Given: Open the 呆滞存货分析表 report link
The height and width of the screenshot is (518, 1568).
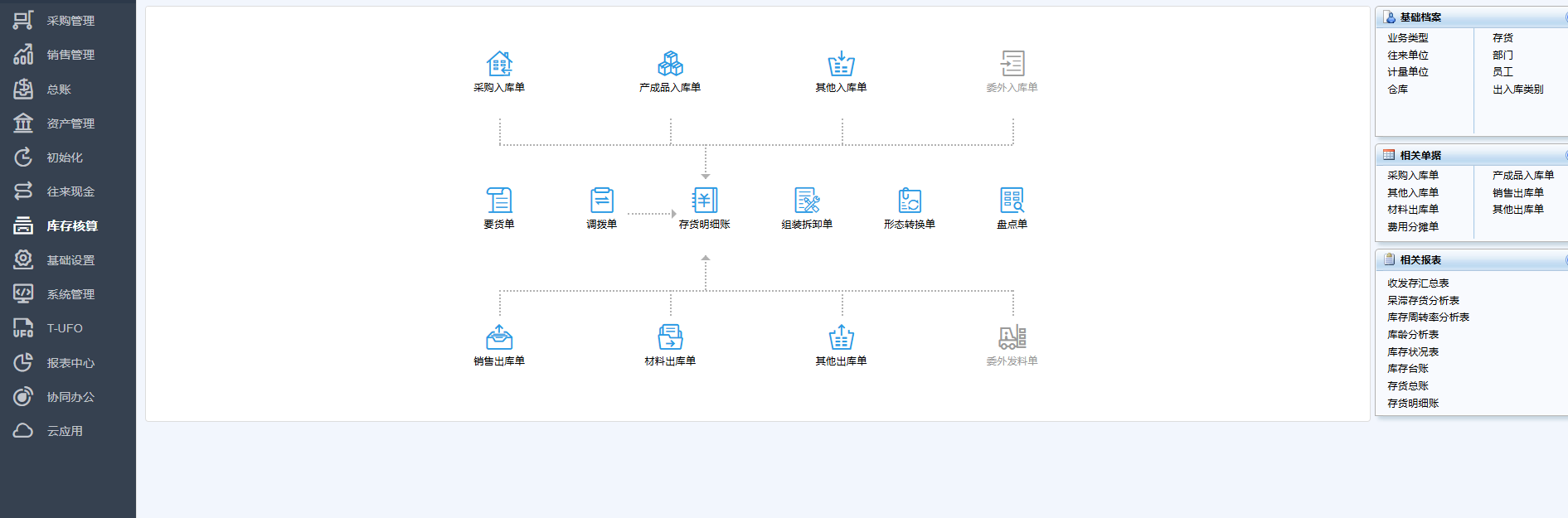Looking at the screenshot, I should [1423, 301].
